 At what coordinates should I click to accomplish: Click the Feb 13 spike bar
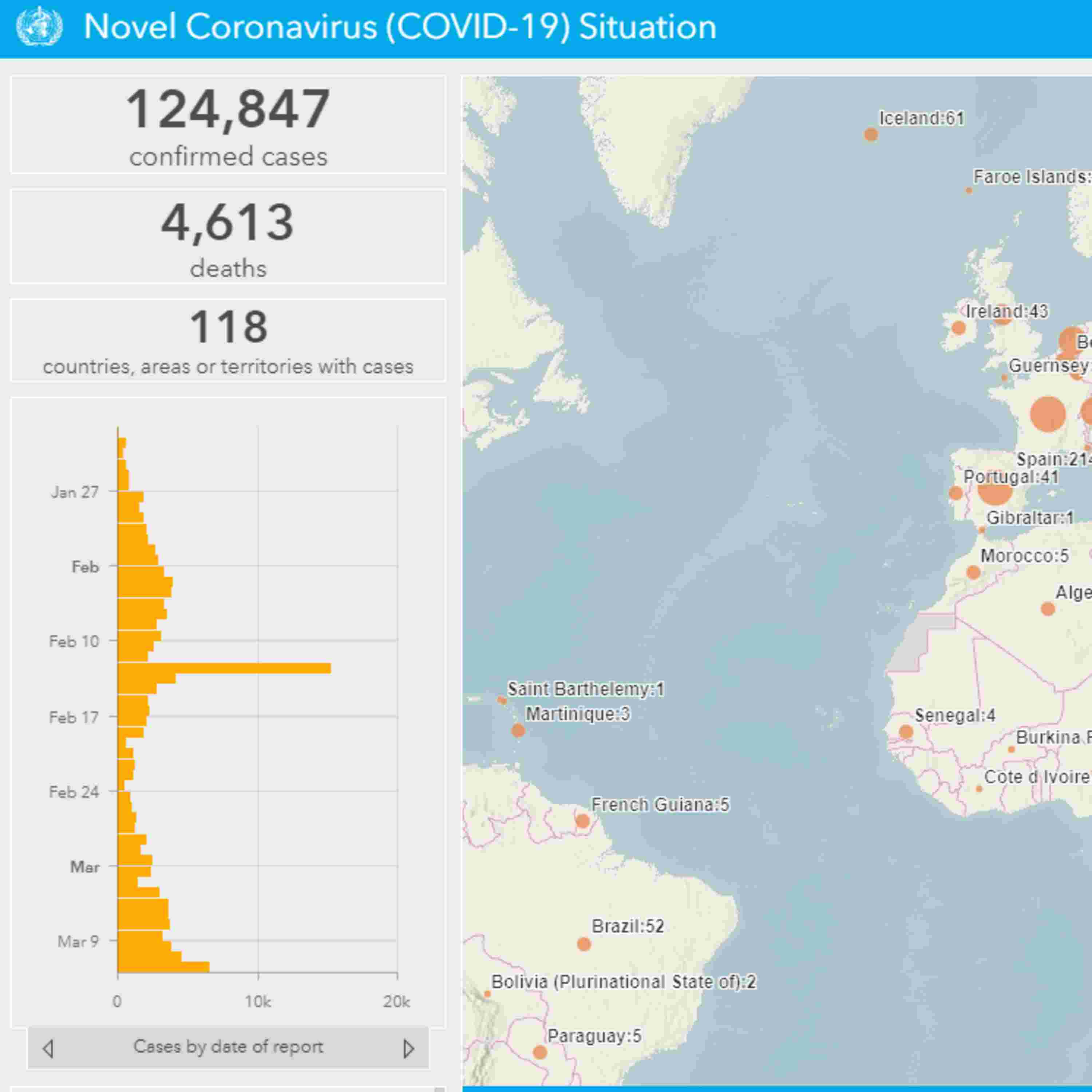pos(226,668)
